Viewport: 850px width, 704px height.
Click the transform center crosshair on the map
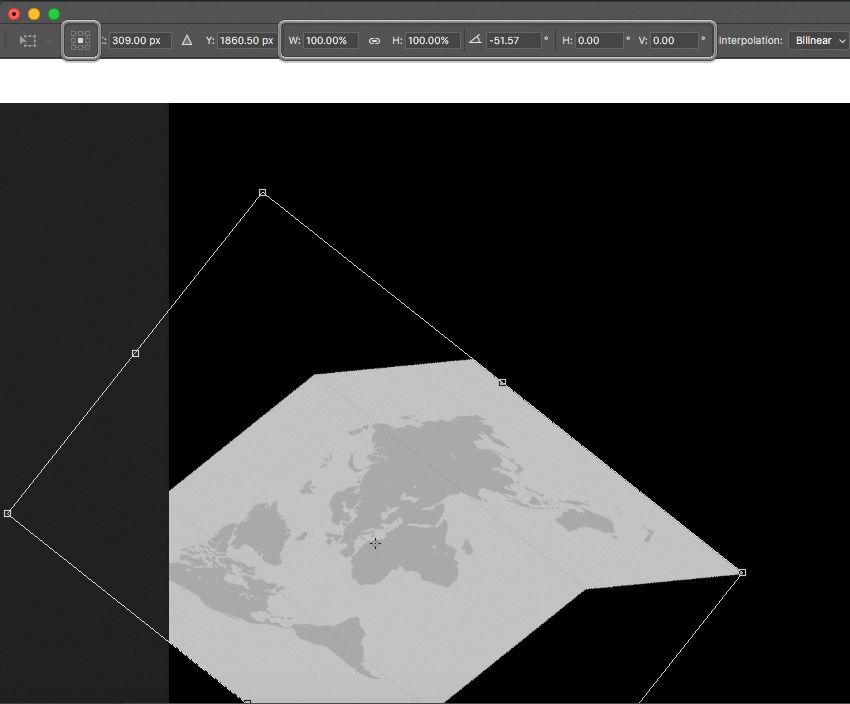[375, 543]
